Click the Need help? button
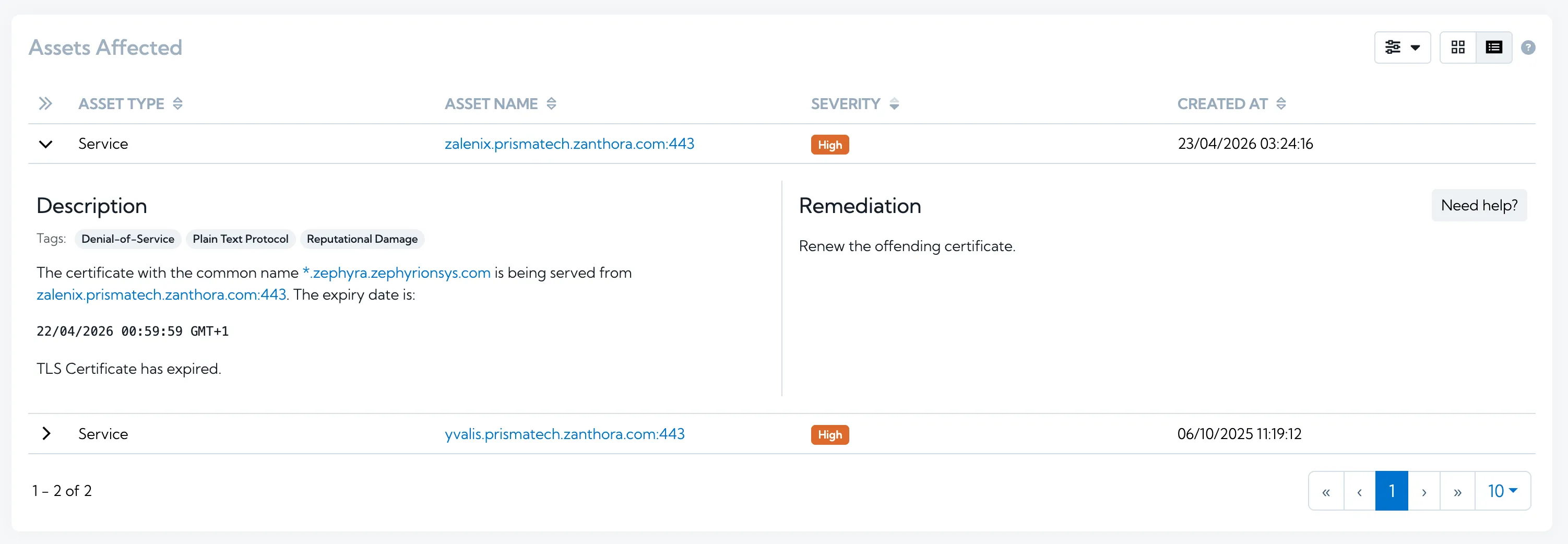The height and width of the screenshot is (544, 1568). click(x=1479, y=205)
